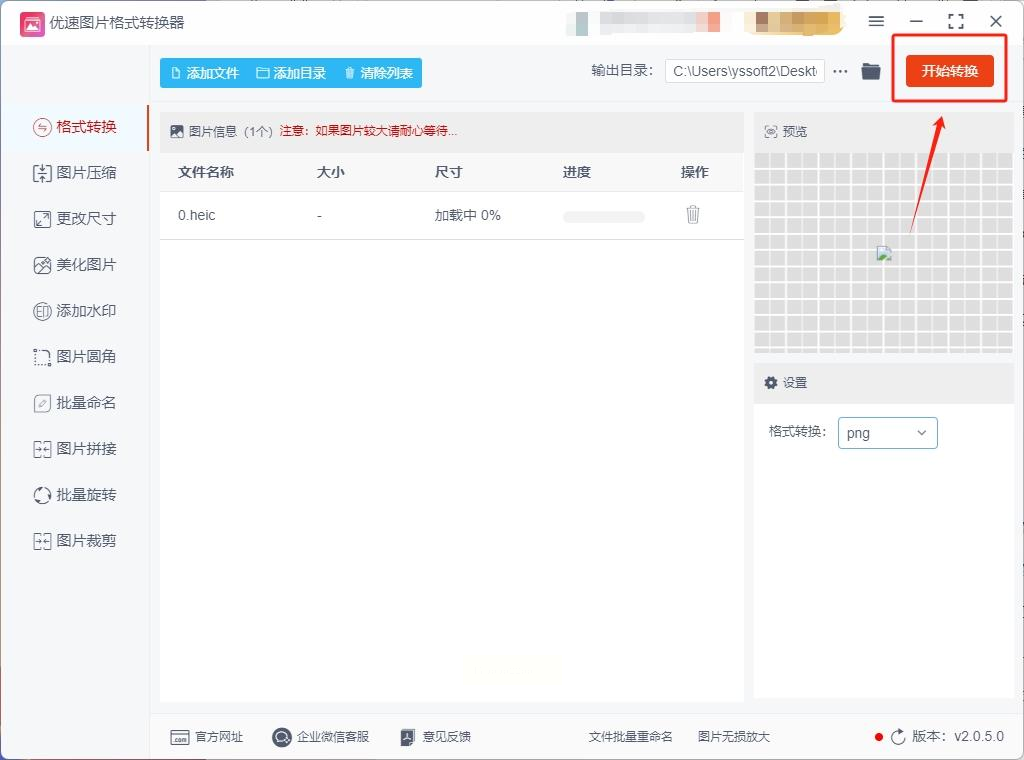Click the three-dots browse output directory button
This screenshot has height=760, width=1024.
coord(840,71)
